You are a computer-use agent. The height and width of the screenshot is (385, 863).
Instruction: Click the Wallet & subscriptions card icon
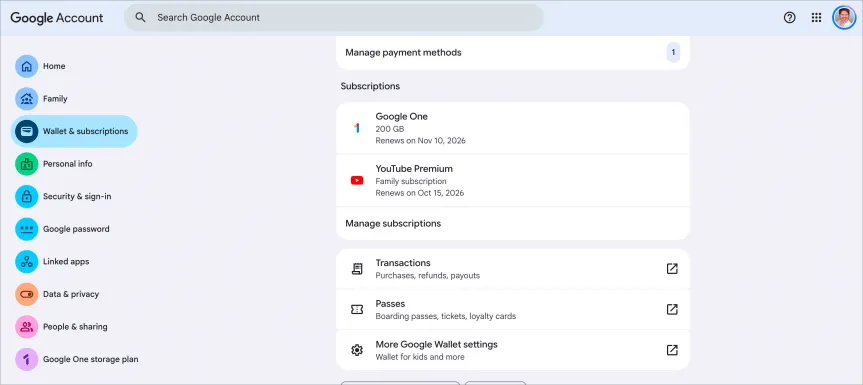pos(26,131)
